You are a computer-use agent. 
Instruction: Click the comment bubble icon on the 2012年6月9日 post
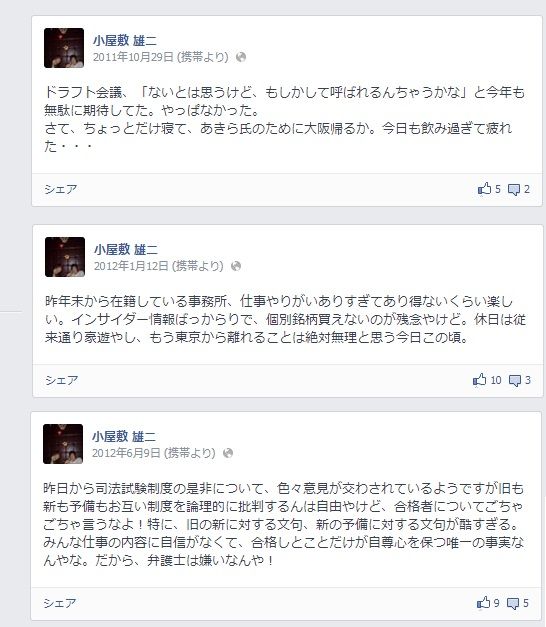[x=513, y=603]
